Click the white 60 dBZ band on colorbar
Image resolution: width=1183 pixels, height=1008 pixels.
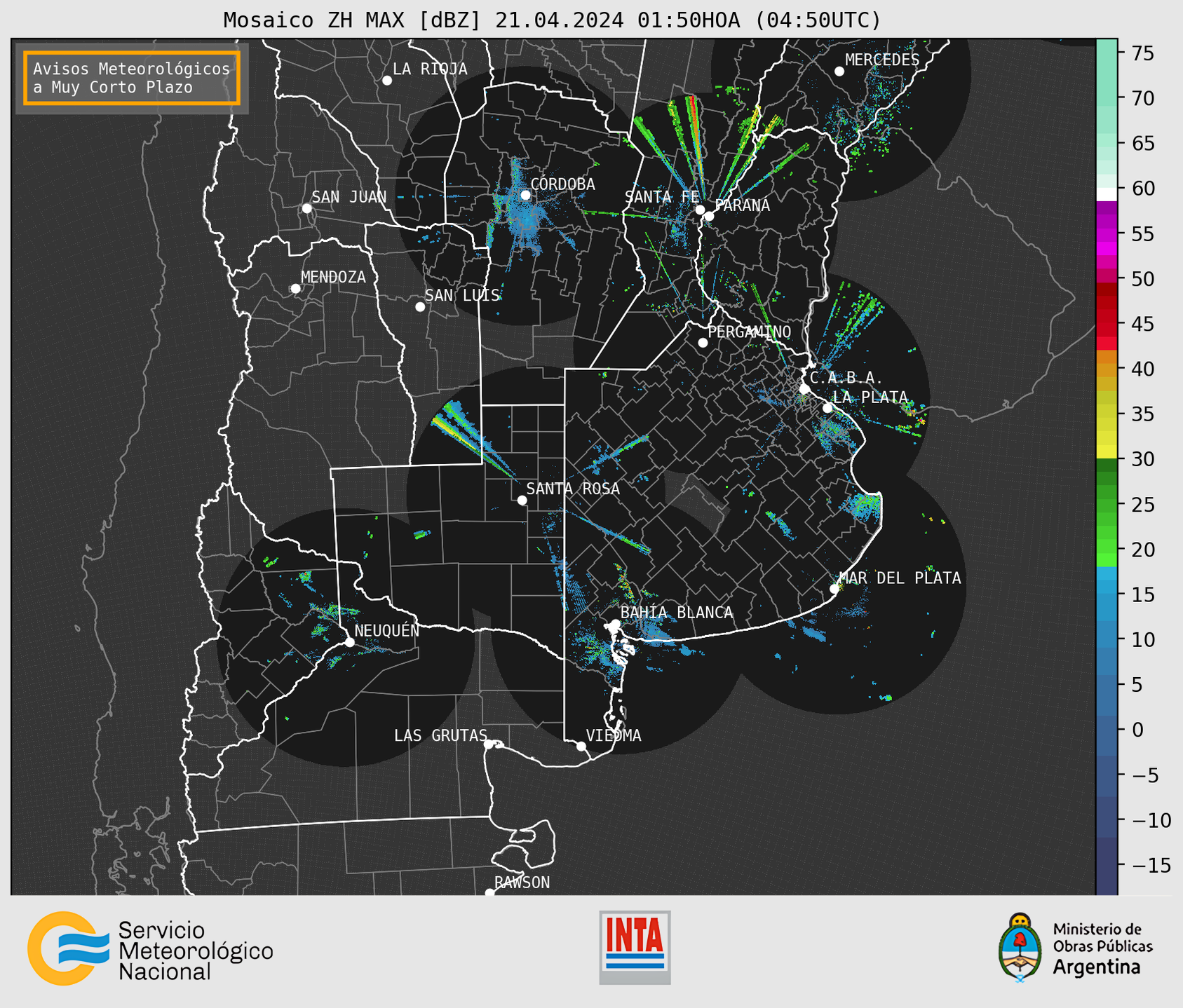tap(1107, 194)
